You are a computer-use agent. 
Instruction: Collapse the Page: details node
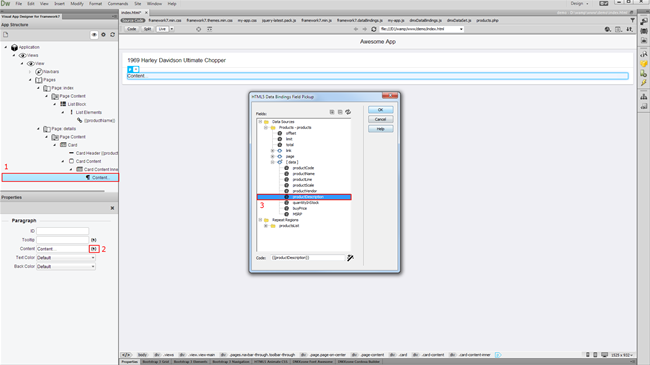[x=38, y=129]
